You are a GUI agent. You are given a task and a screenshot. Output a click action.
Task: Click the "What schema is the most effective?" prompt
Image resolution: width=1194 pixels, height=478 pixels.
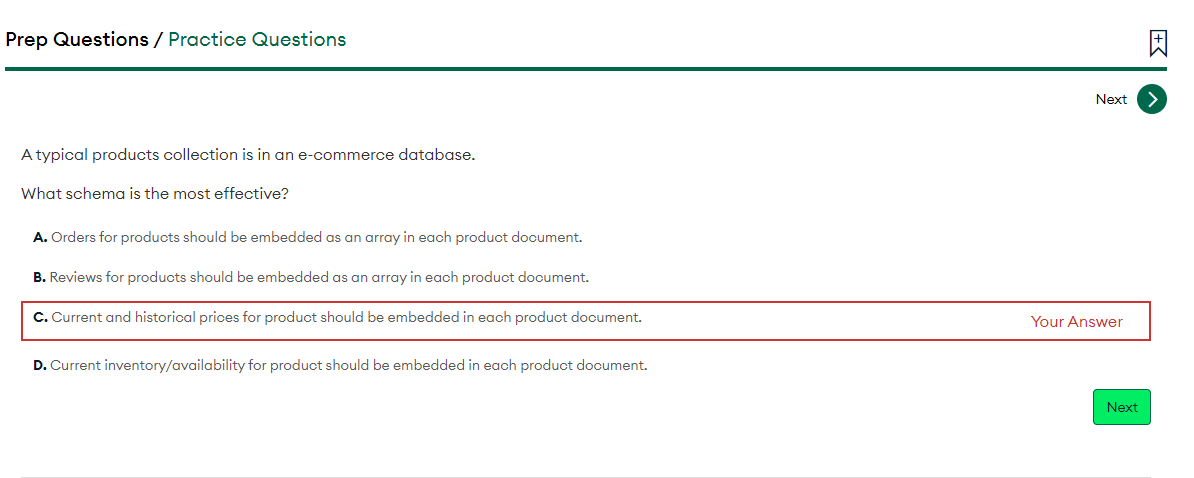coord(155,193)
